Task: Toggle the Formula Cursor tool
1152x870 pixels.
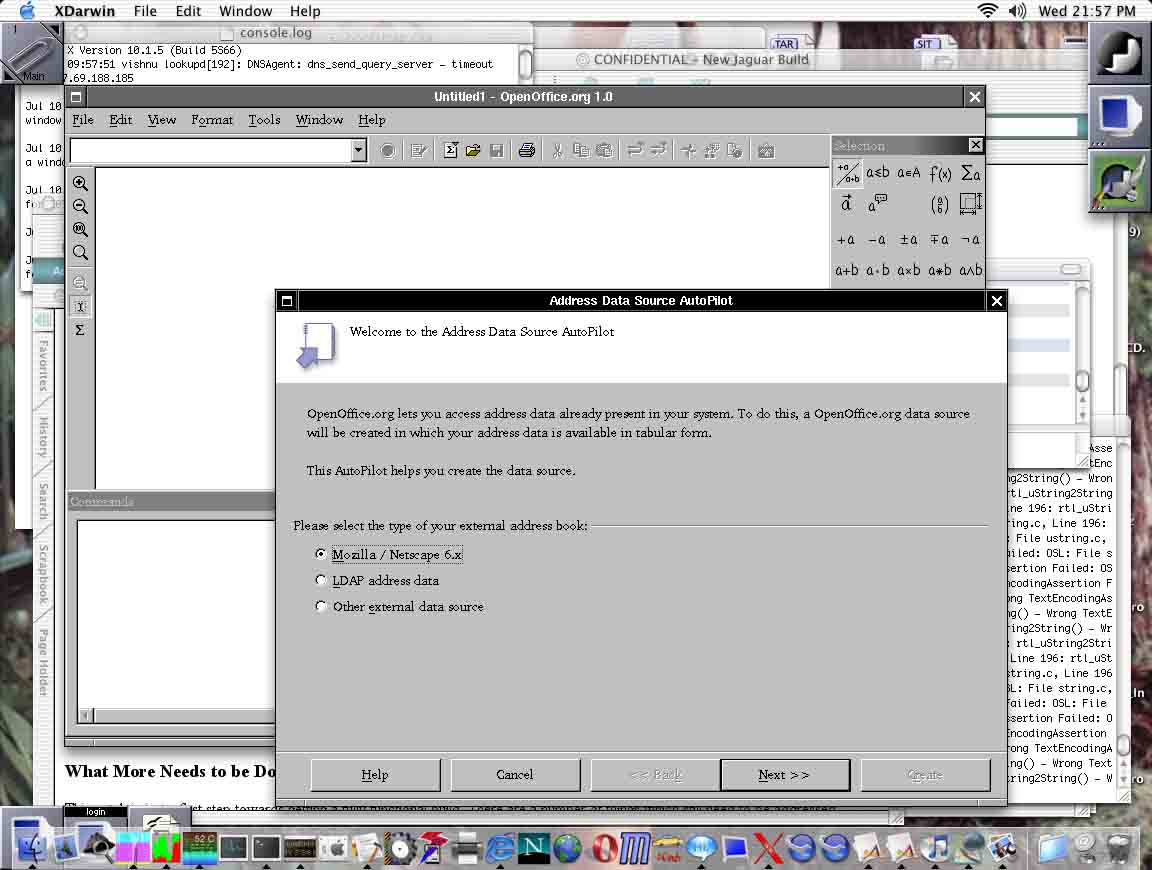Action: pos(80,306)
